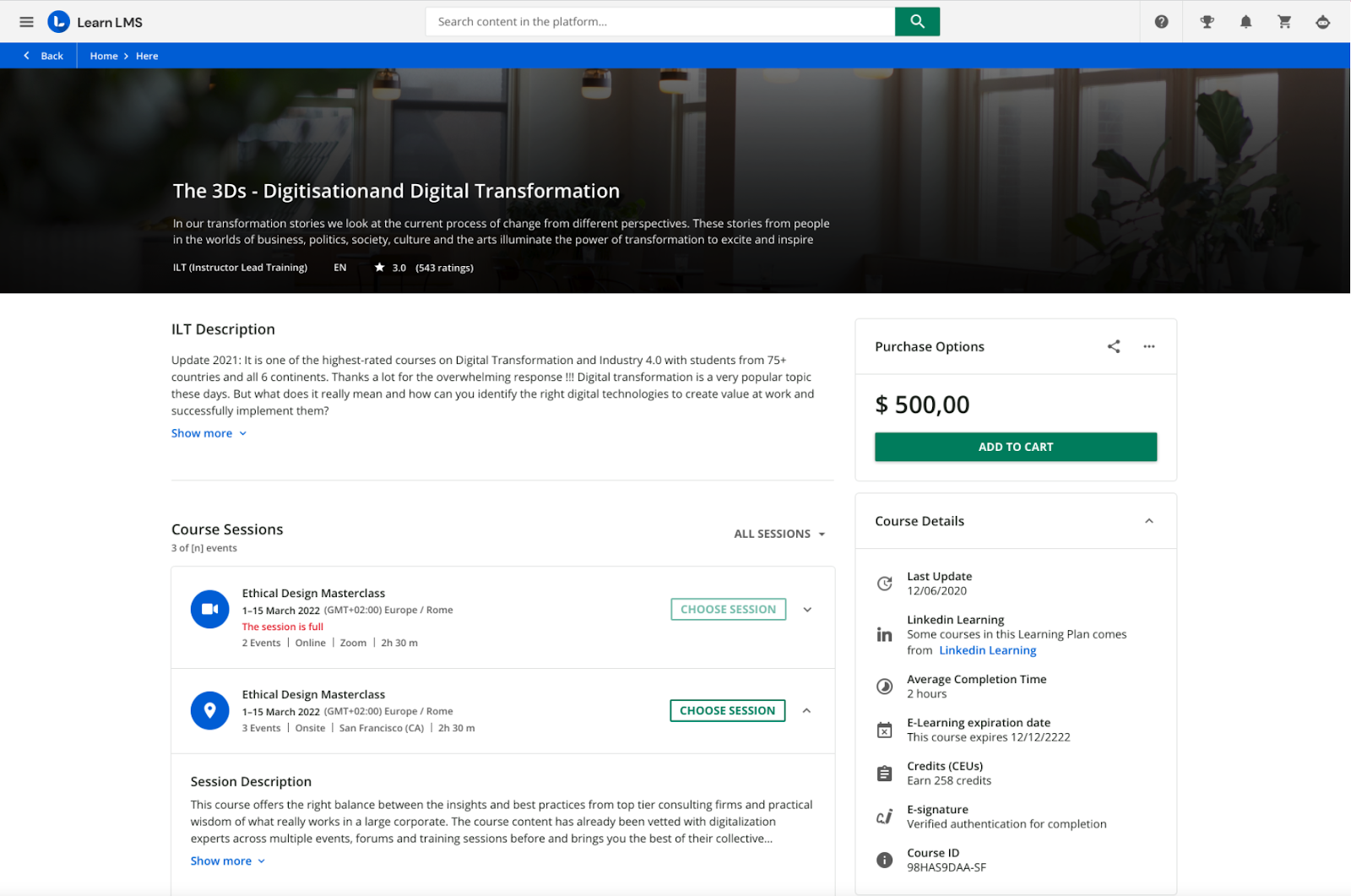Click the $ 500,00 price

tap(922, 405)
